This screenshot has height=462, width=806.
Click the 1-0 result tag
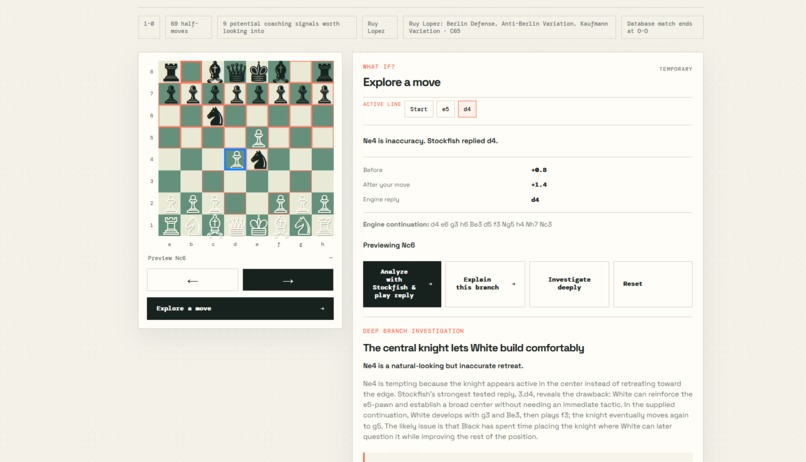tap(149, 27)
